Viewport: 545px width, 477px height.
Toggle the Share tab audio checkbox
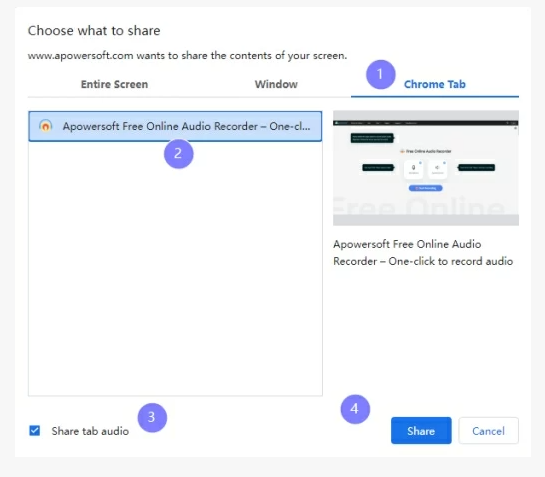point(34,431)
